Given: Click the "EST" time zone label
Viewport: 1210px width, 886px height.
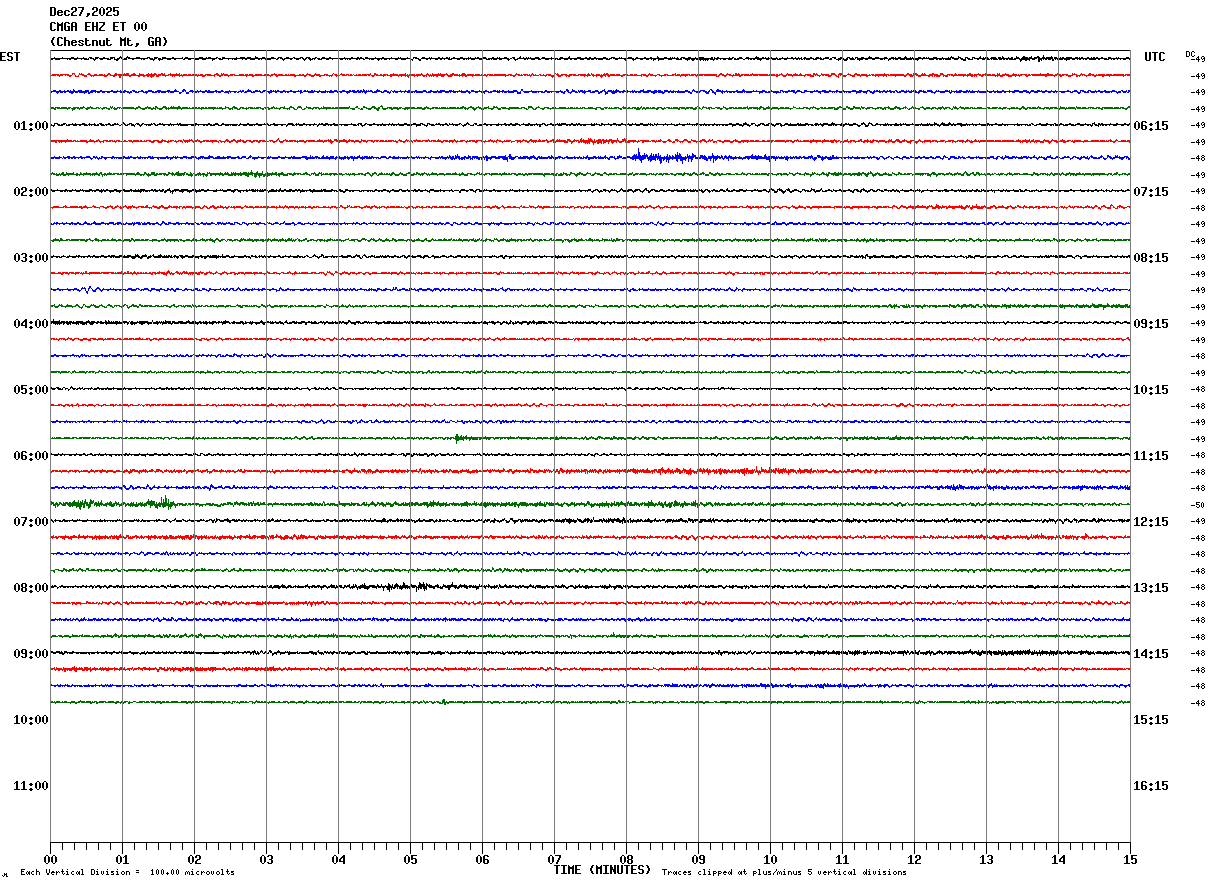Looking at the screenshot, I should click(10, 57).
